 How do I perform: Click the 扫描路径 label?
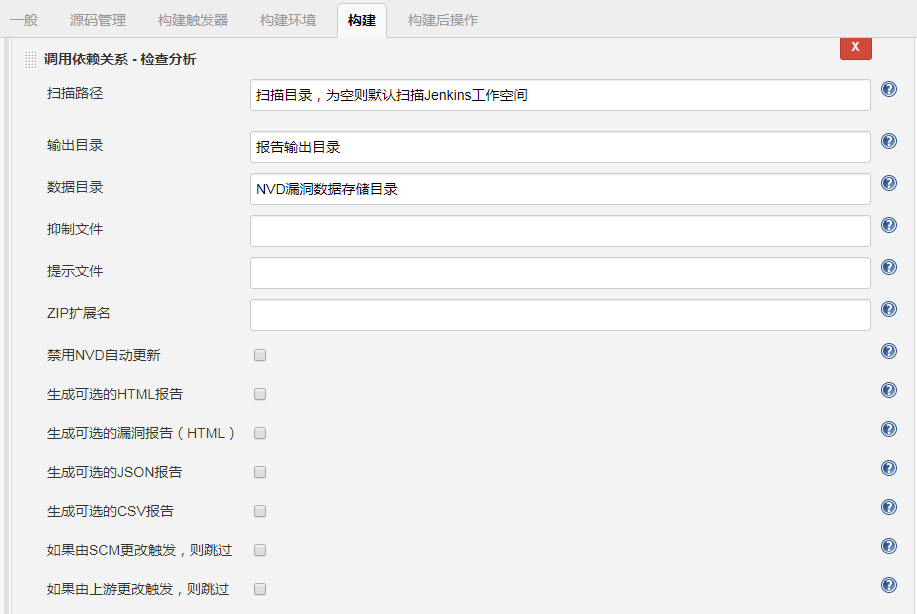click(x=75, y=93)
